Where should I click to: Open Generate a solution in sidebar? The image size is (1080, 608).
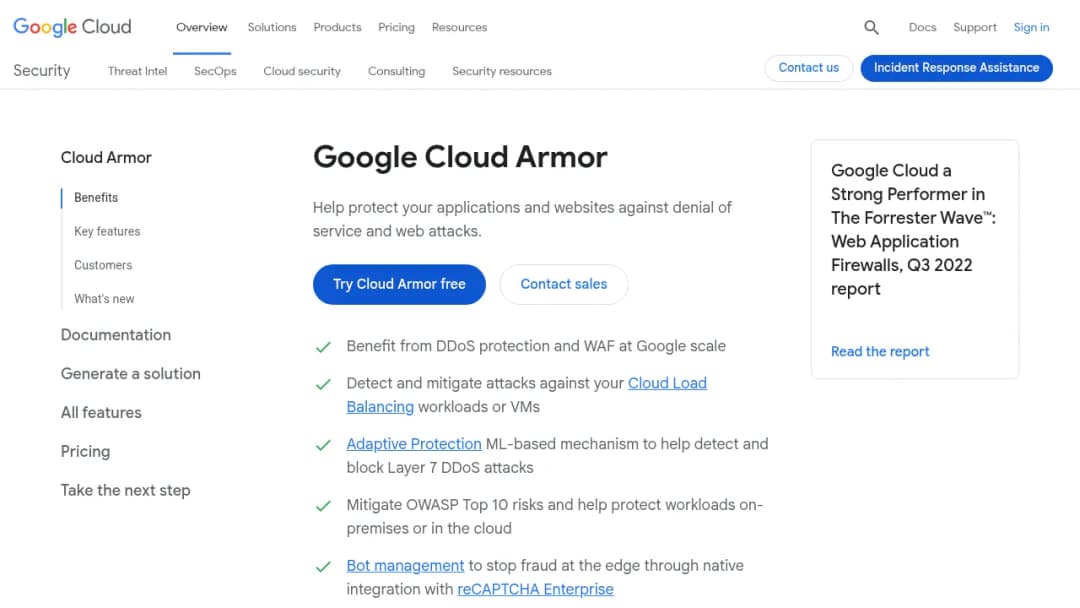coord(131,374)
